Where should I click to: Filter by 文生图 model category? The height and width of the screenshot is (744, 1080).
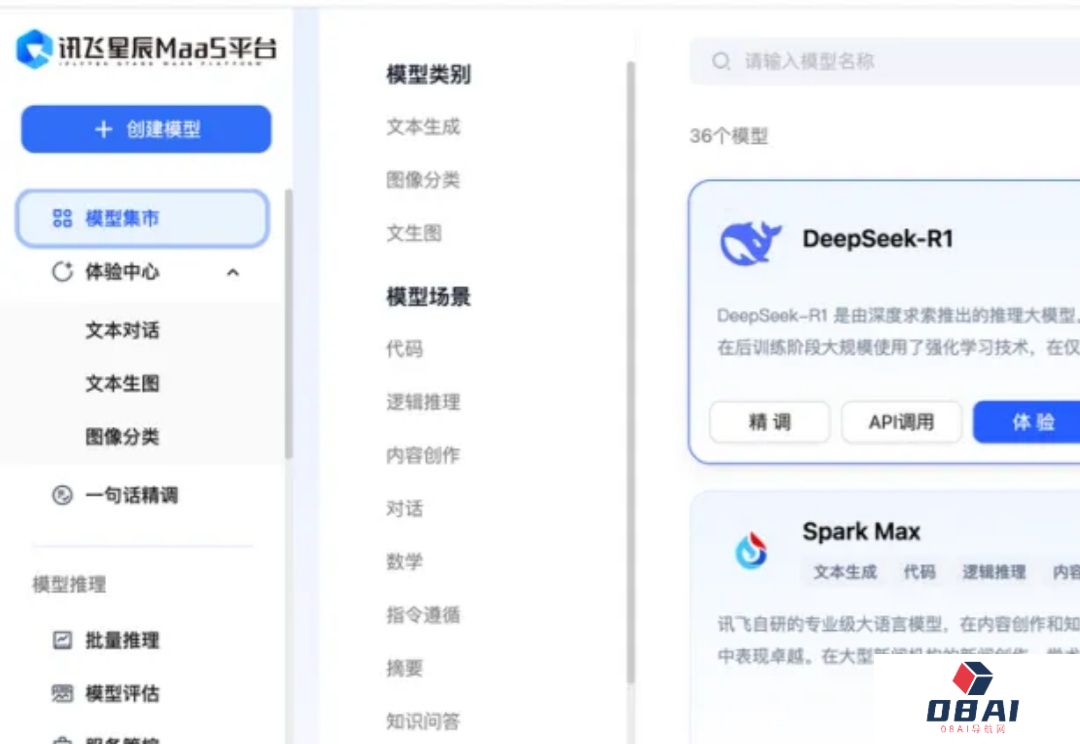(x=414, y=233)
